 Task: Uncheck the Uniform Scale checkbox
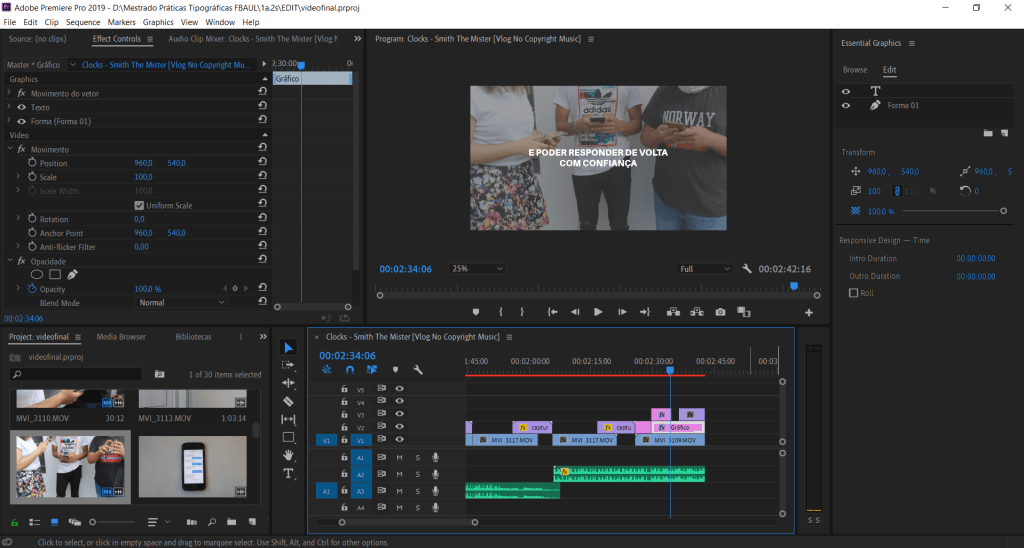139,205
